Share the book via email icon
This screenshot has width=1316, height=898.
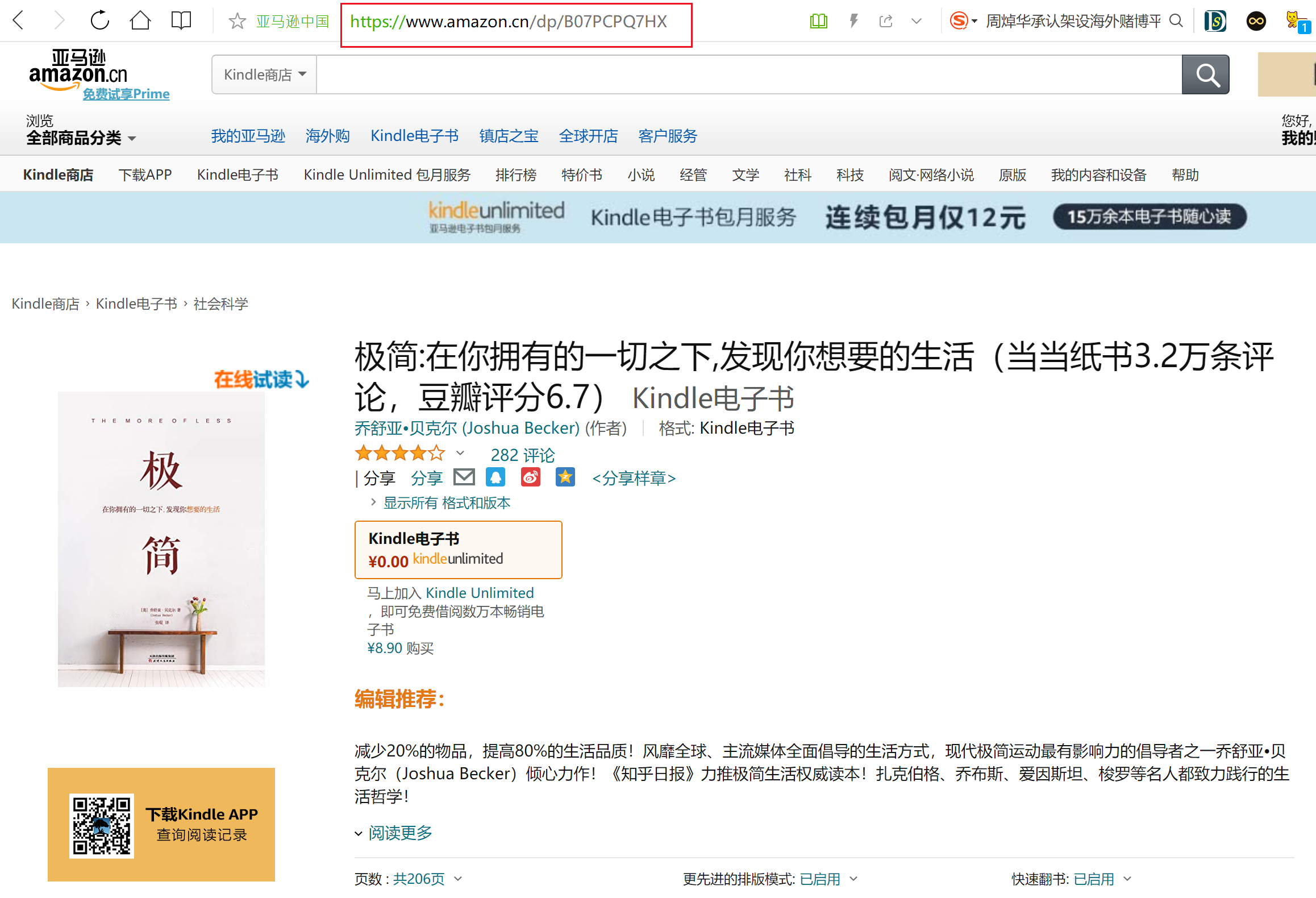click(464, 477)
